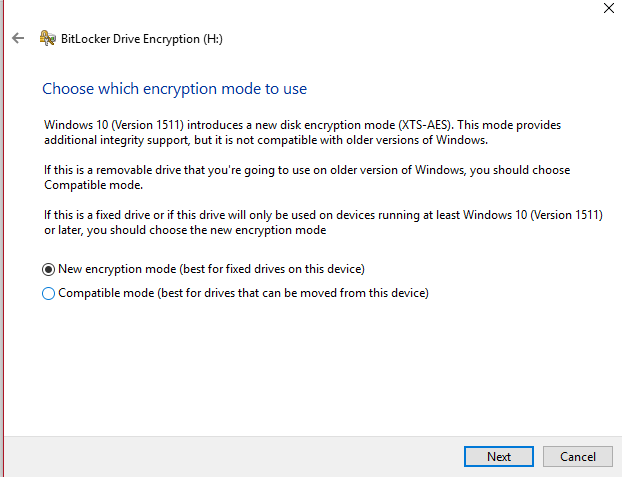Click the paragraph starting 'If this is a fixed drive'
The width and height of the screenshot is (622, 477).
point(323,222)
